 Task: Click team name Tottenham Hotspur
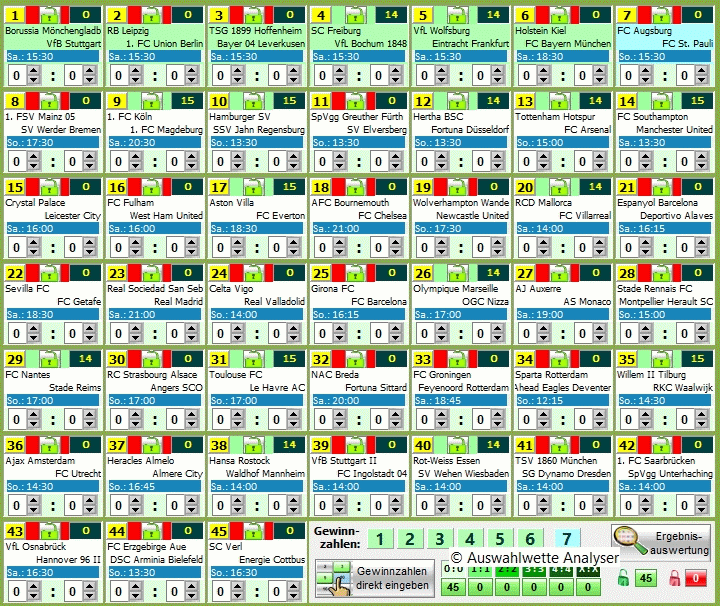pos(555,117)
